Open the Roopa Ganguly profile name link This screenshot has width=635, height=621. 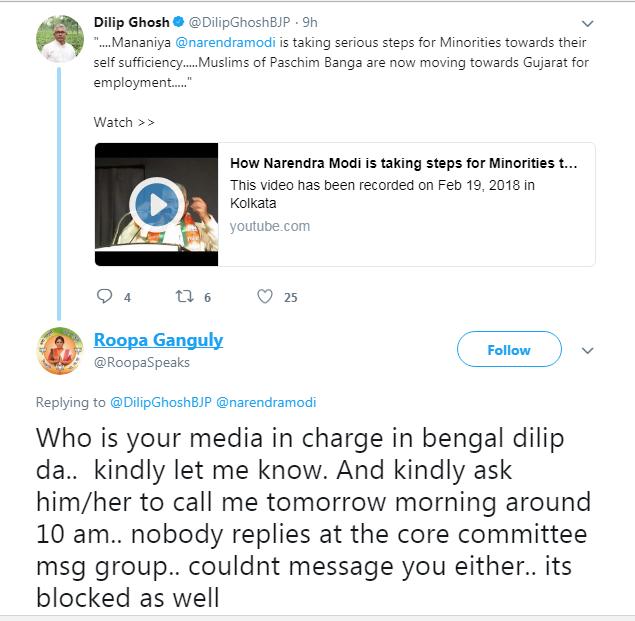click(158, 340)
